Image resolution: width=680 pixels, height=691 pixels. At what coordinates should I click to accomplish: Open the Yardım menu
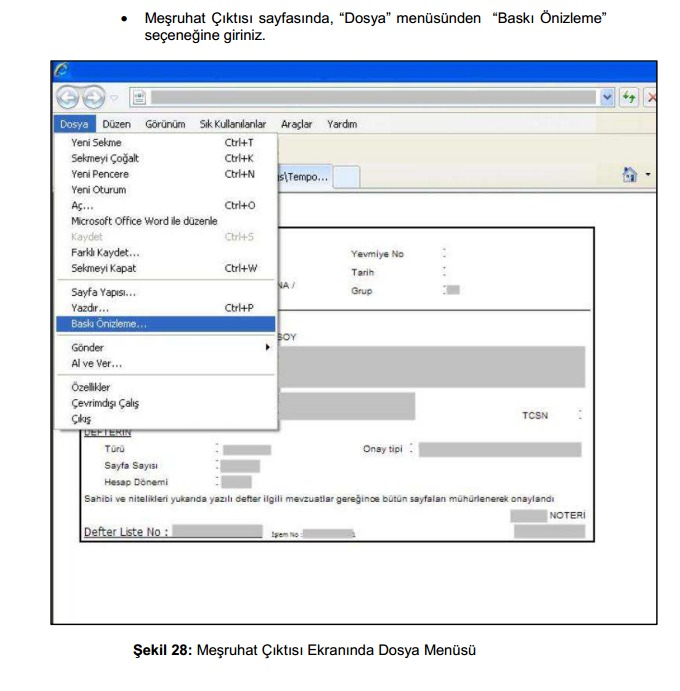pyautogui.click(x=342, y=124)
